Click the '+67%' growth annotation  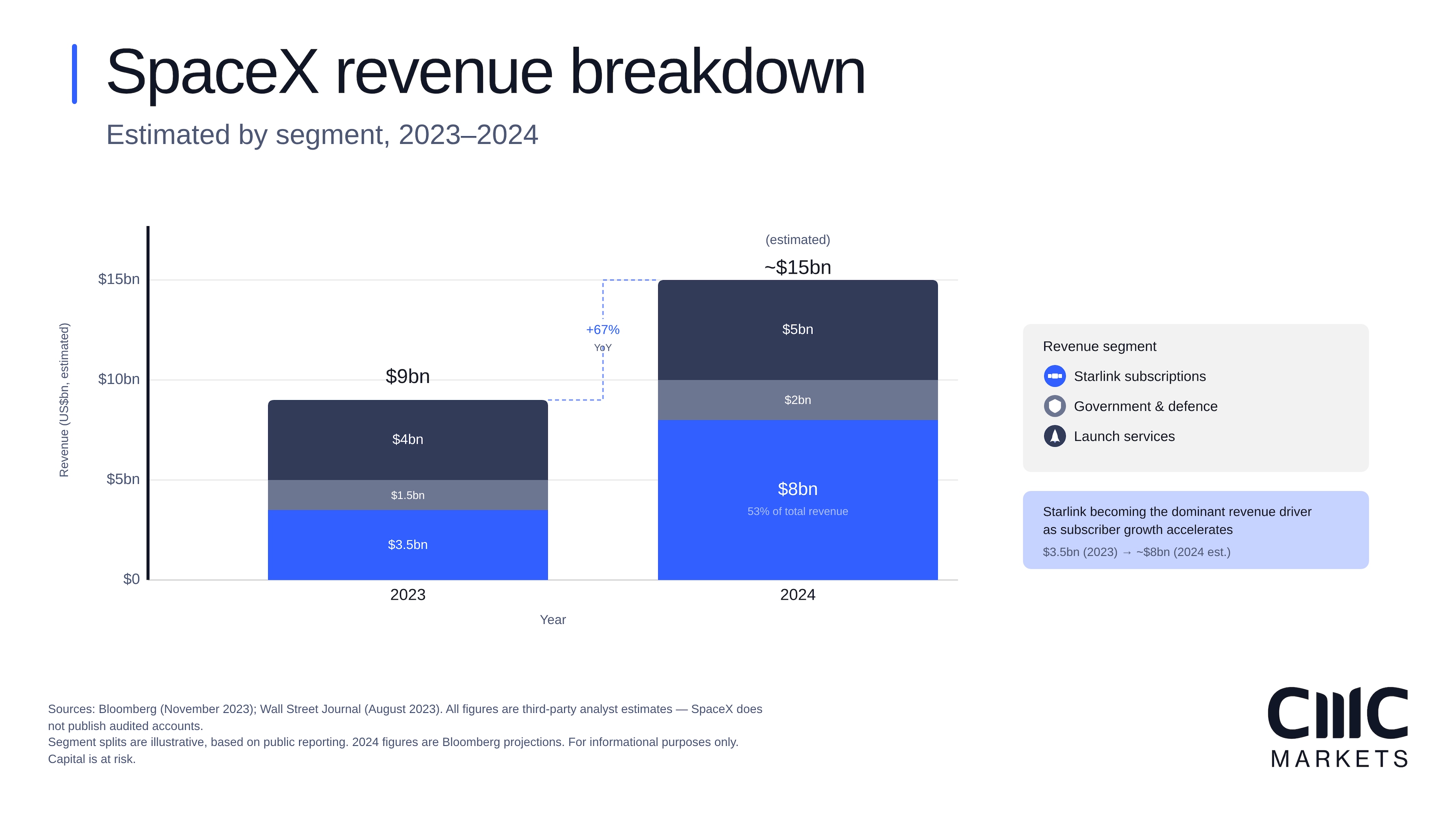[602, 330]
